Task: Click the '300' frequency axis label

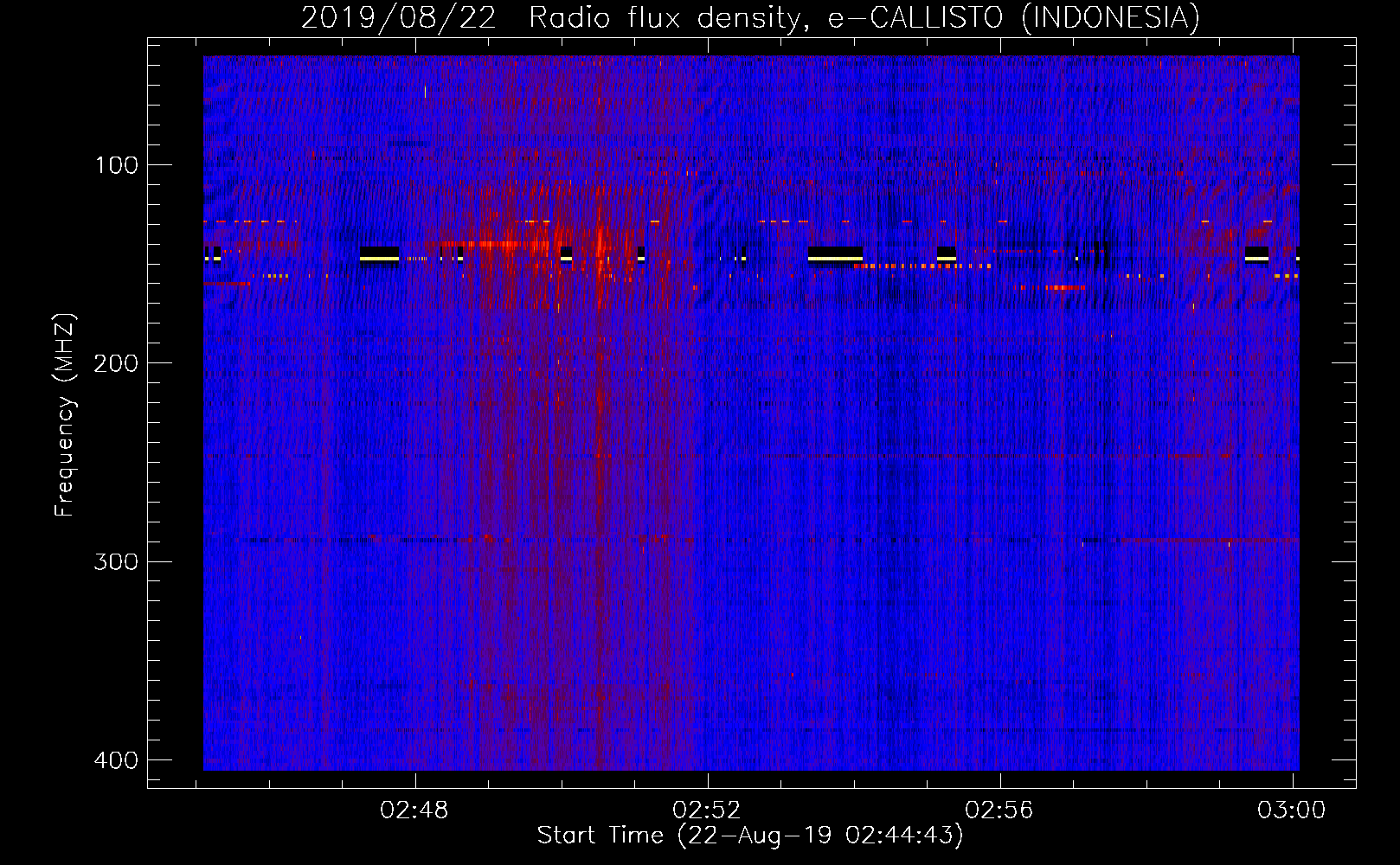Action: point(116,561)
